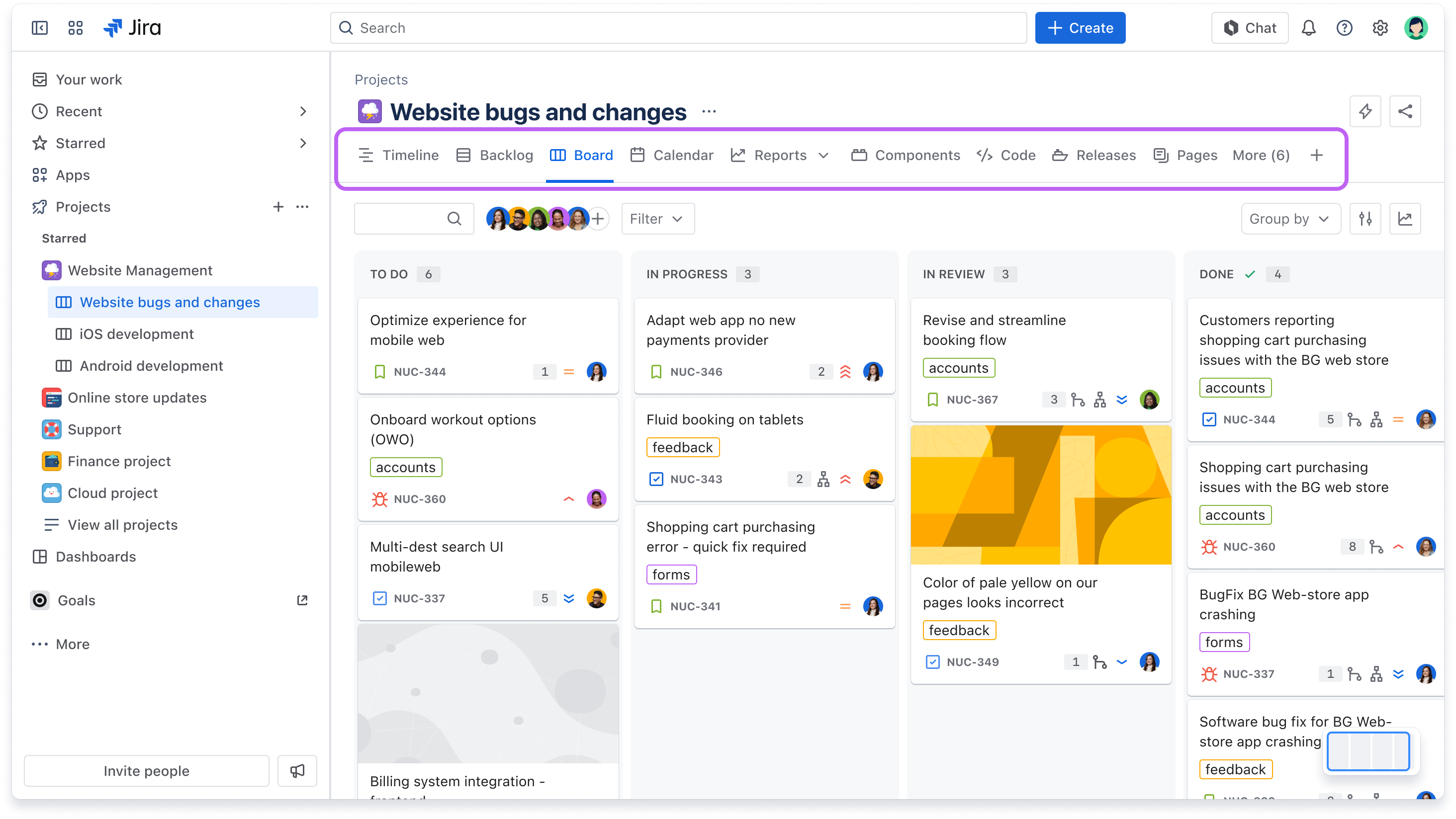This screenshot has width=1456, height=819.
Task: Click the Code view icon
Action: [984, 155]
